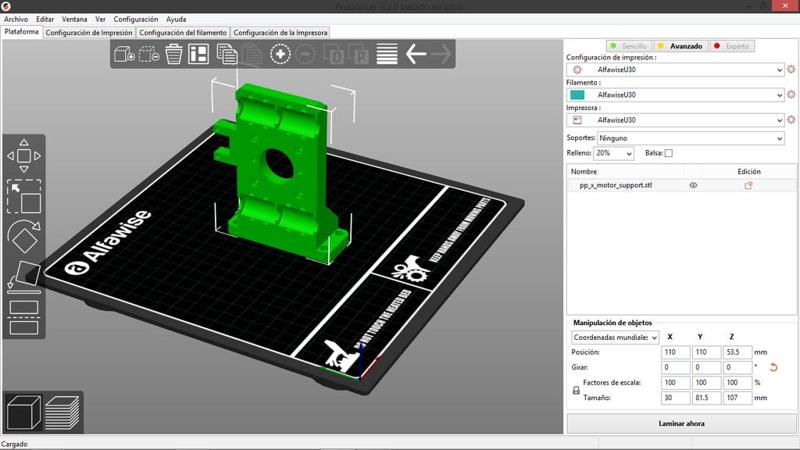Viewport: 800px width, 450px height.
Task: Click Posición Z field showing 53.5
Action: [x=737, y=352]
